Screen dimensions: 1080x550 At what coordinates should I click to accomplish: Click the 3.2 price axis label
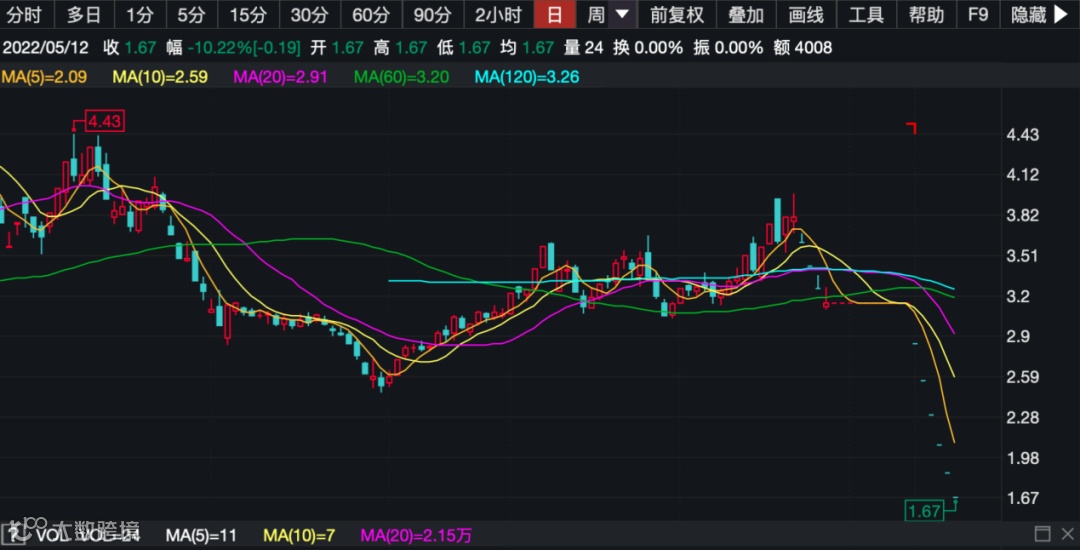pyautogui.click(x=1018, y=297)
